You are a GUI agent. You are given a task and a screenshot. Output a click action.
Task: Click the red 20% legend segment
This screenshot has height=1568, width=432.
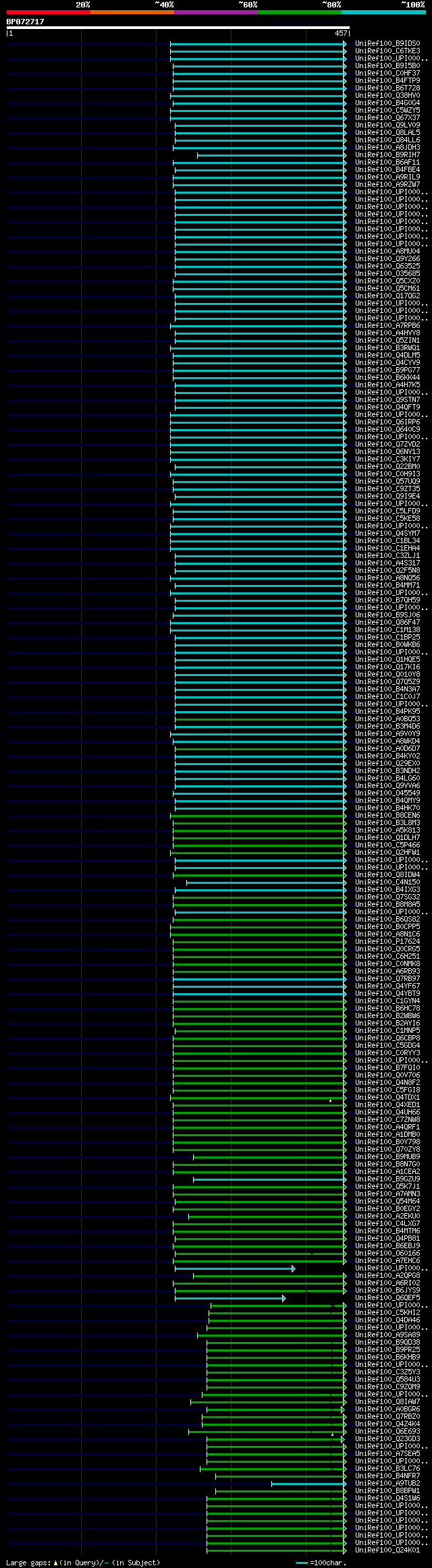[49, 12]
